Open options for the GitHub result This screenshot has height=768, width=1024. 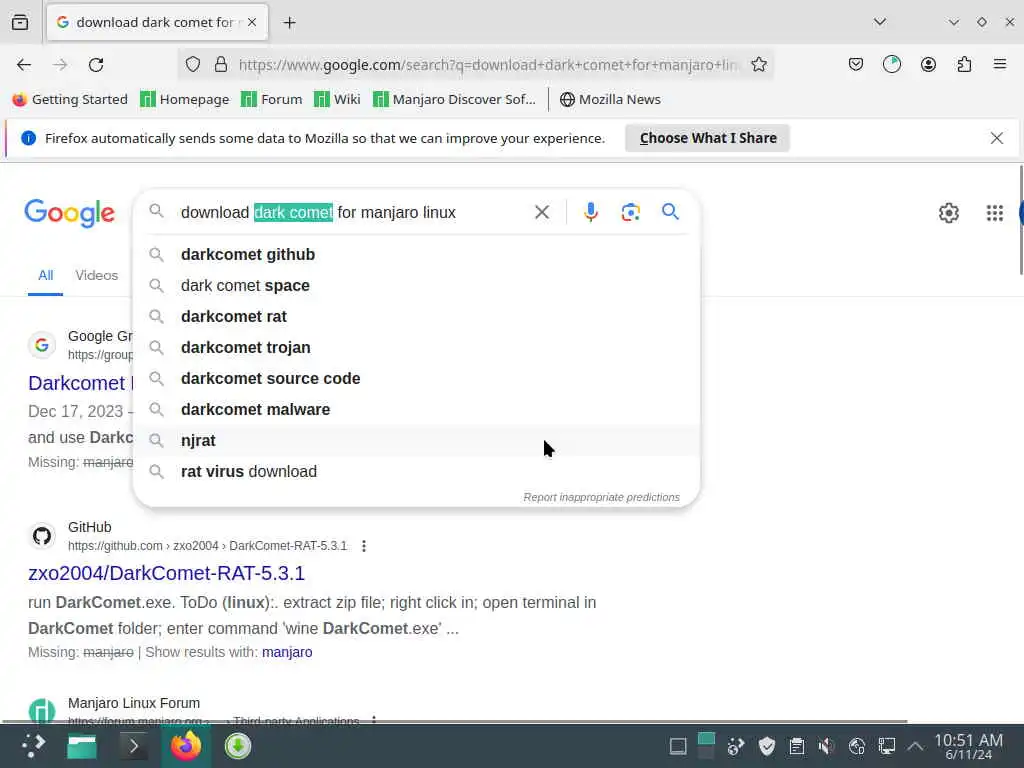tap(364, 546)
